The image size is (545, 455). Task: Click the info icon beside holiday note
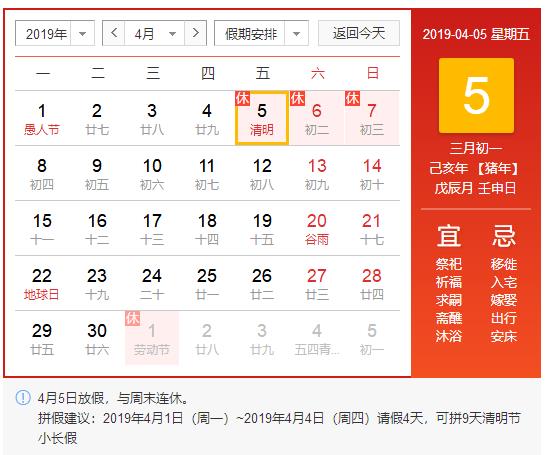click(x=23, y=397)
